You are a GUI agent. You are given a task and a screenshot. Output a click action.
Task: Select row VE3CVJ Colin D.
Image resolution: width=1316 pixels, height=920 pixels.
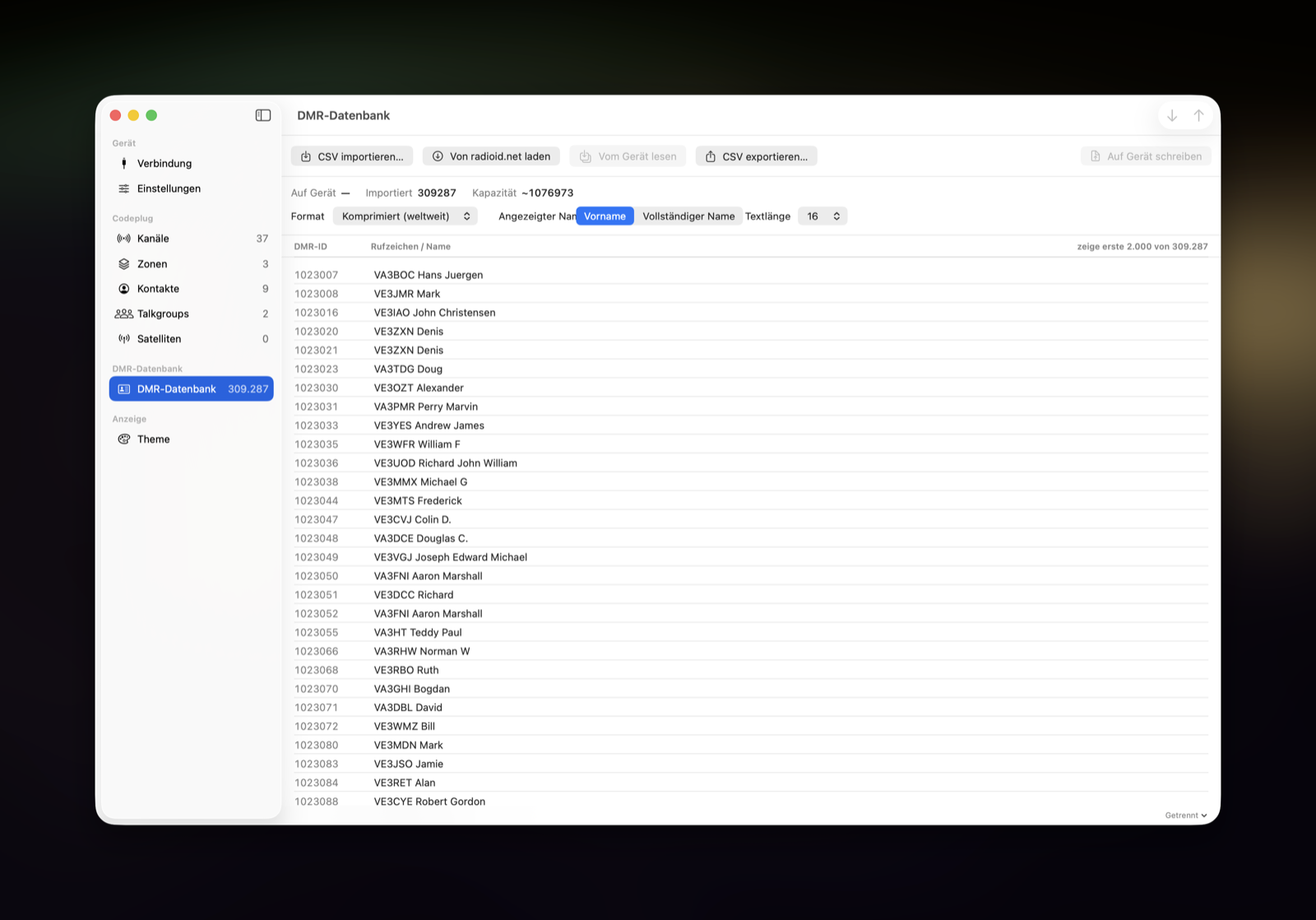click(x=751, y=520)
